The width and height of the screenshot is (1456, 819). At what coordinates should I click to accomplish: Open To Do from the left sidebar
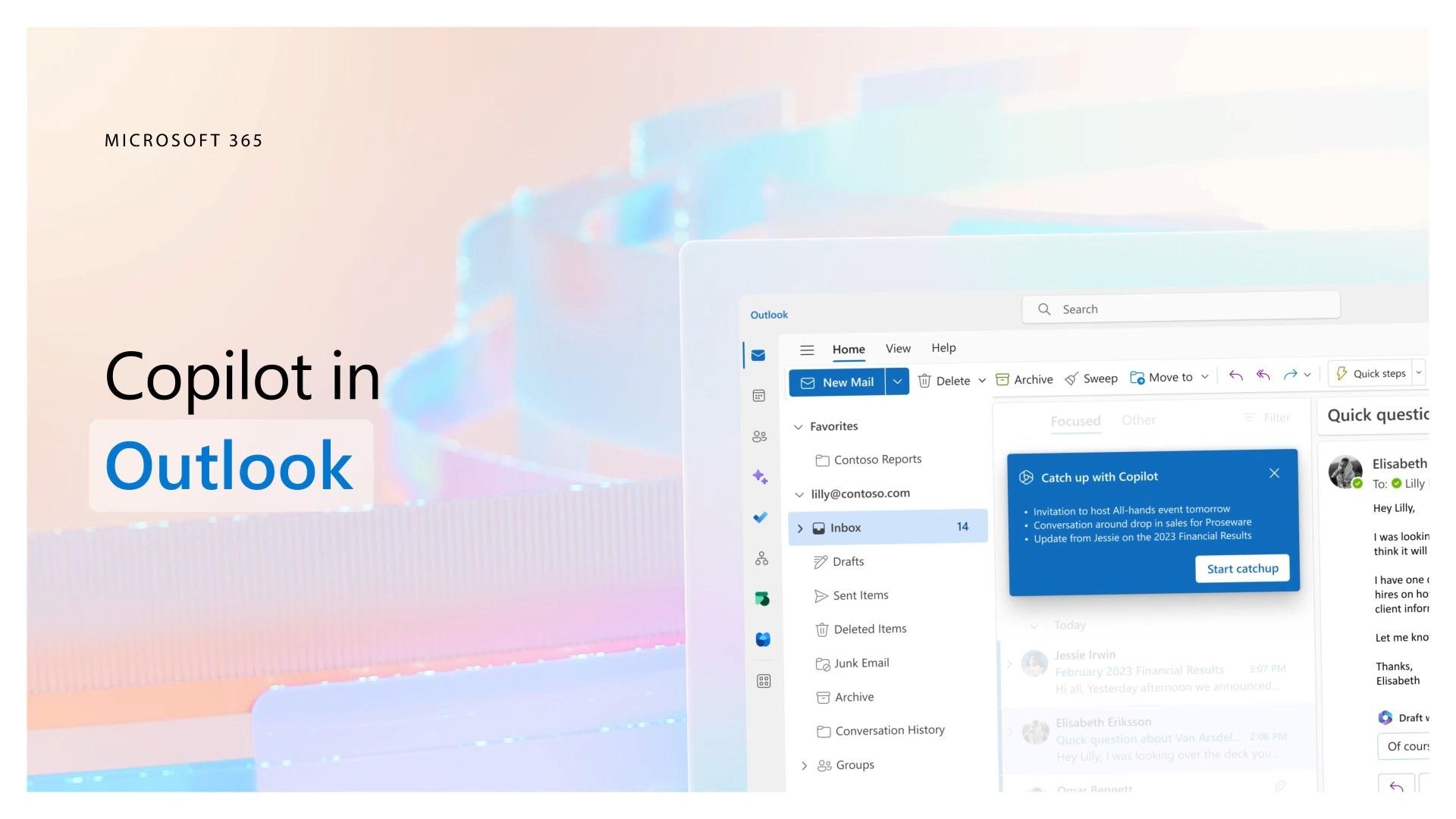[x=759, y=517]
